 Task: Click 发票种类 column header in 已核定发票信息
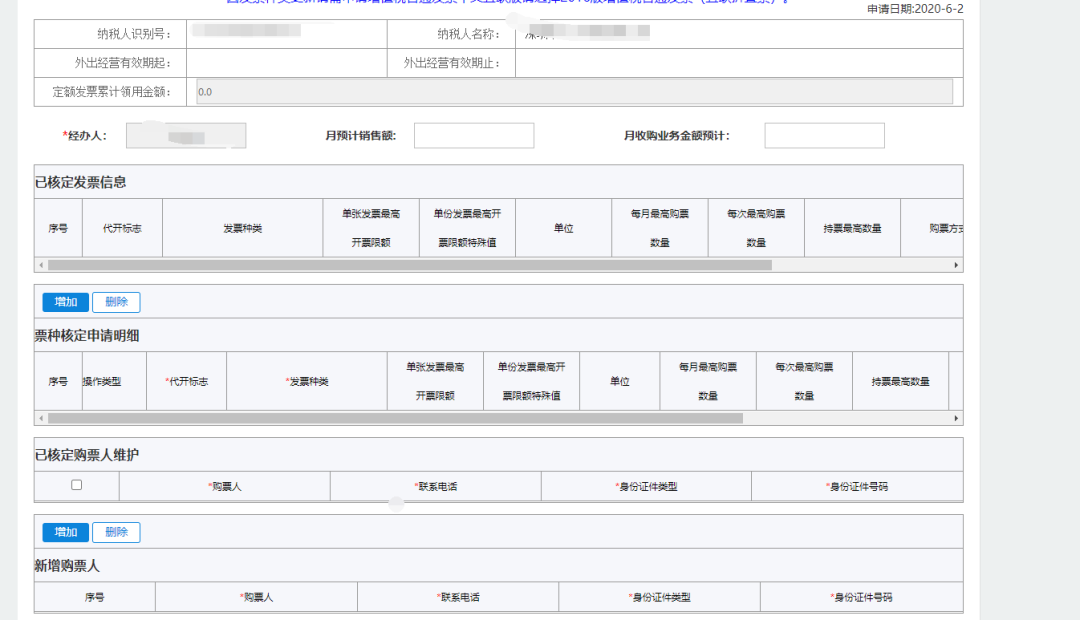point(242,228)
